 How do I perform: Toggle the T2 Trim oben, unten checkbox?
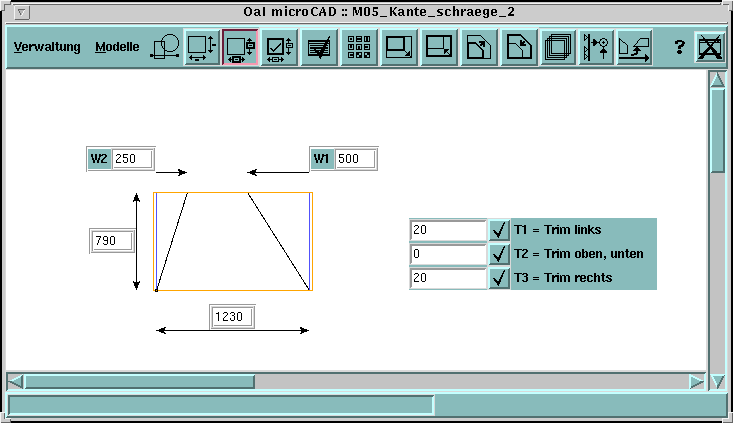coord(499,254)
